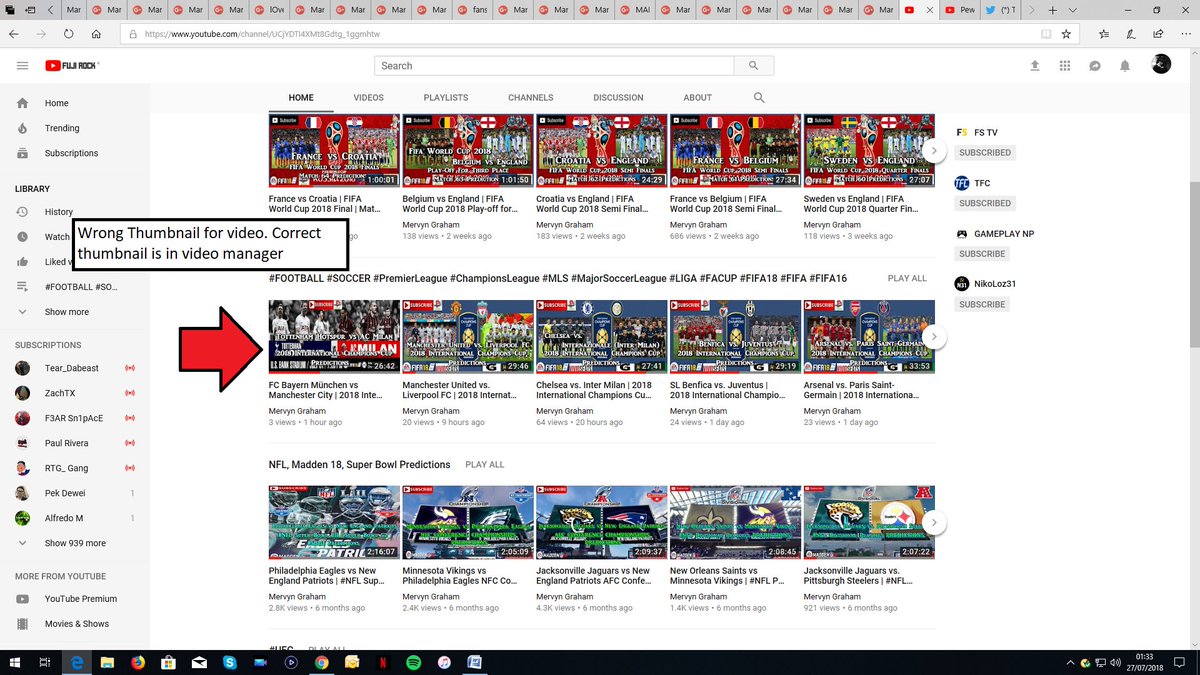Image resolution: width=1200 pixels, height=675 pixels.
Task: Open the YouTube hamburger guide menu
Action: pos(22,66)
